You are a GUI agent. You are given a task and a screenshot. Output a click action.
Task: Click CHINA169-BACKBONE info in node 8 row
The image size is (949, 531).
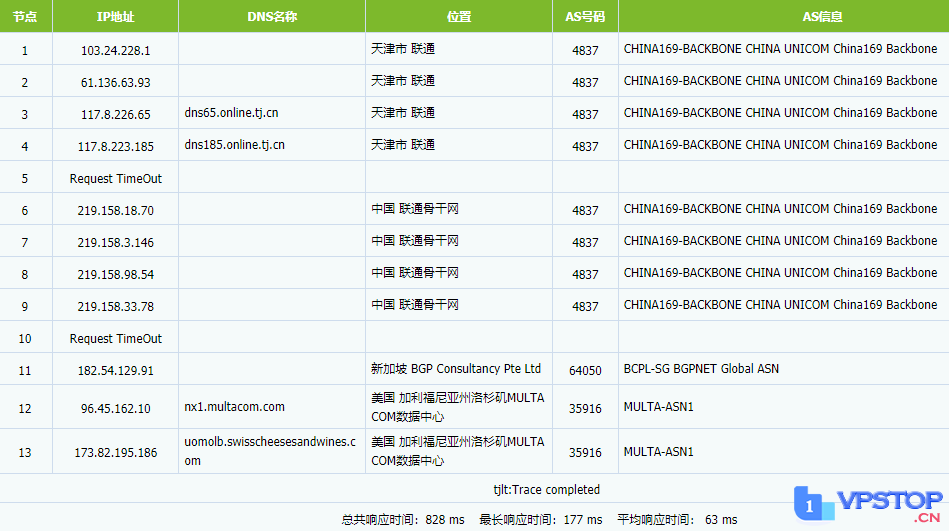[780, 273]
